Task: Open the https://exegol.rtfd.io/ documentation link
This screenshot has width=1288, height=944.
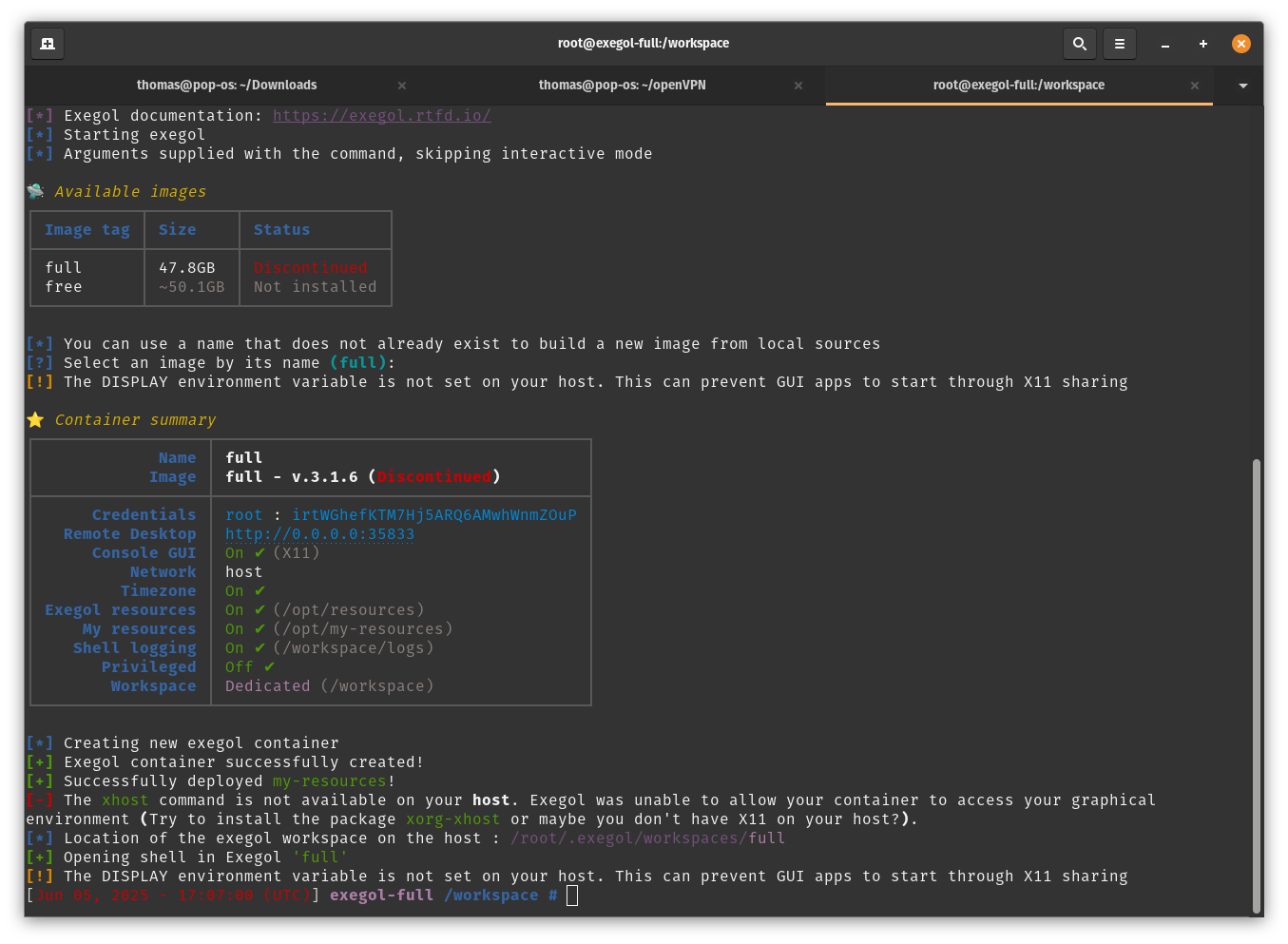Action: 382,116
